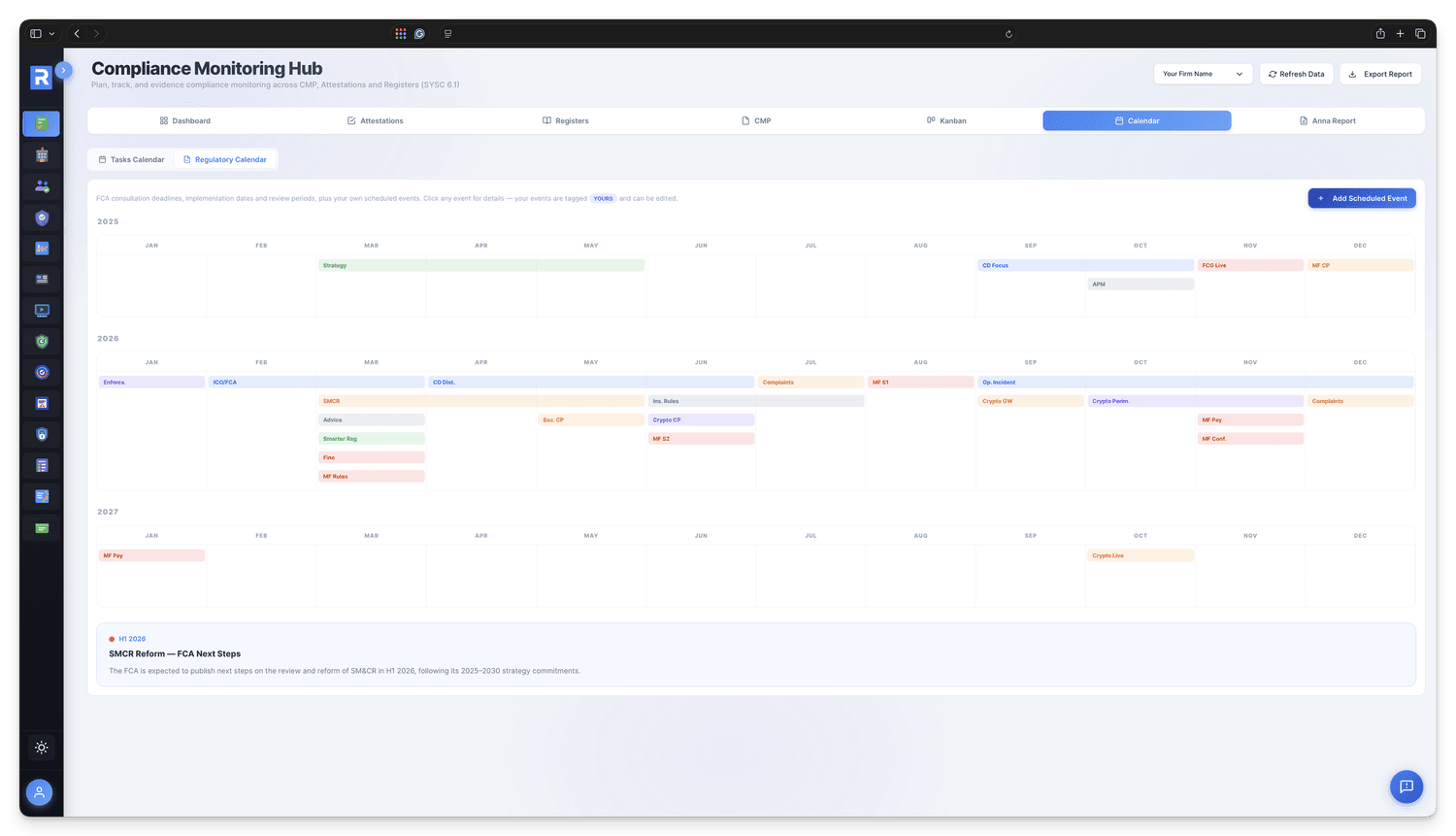The height and width of the screenshot is (836, 1456).
Task: Open the purple list document sidebar icon
Action: 42,466
